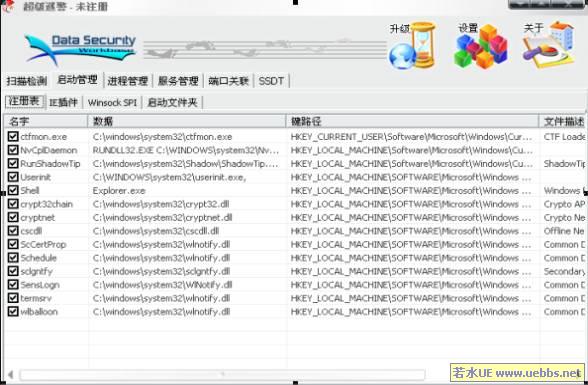The height and width of the screenshot is (385, 588).
Task: Open the 服务管理 tab
Action: [178, 81]
